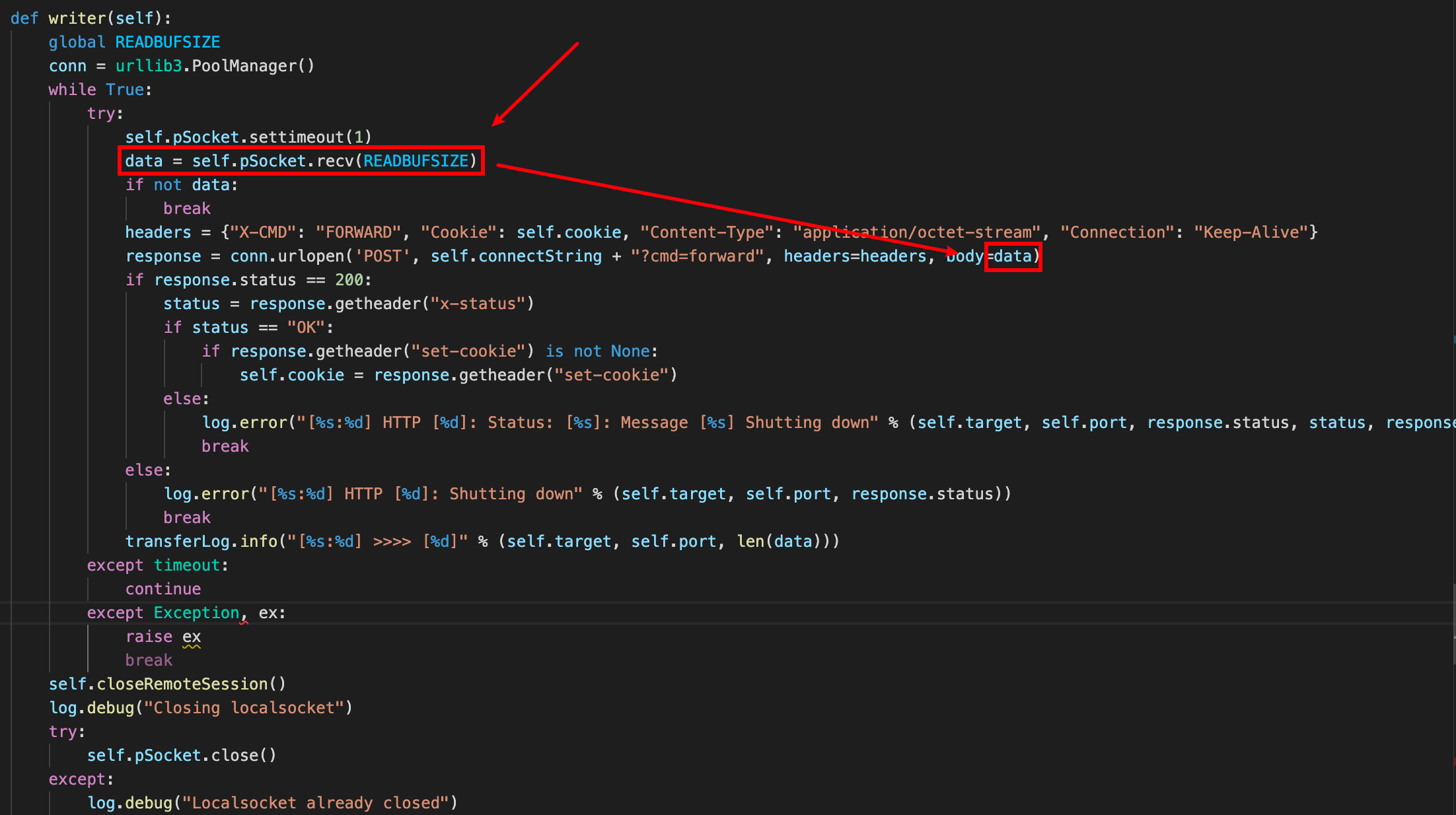
Task: Click the "Keep-Alive" string in headers
Action: (1251, 232)
